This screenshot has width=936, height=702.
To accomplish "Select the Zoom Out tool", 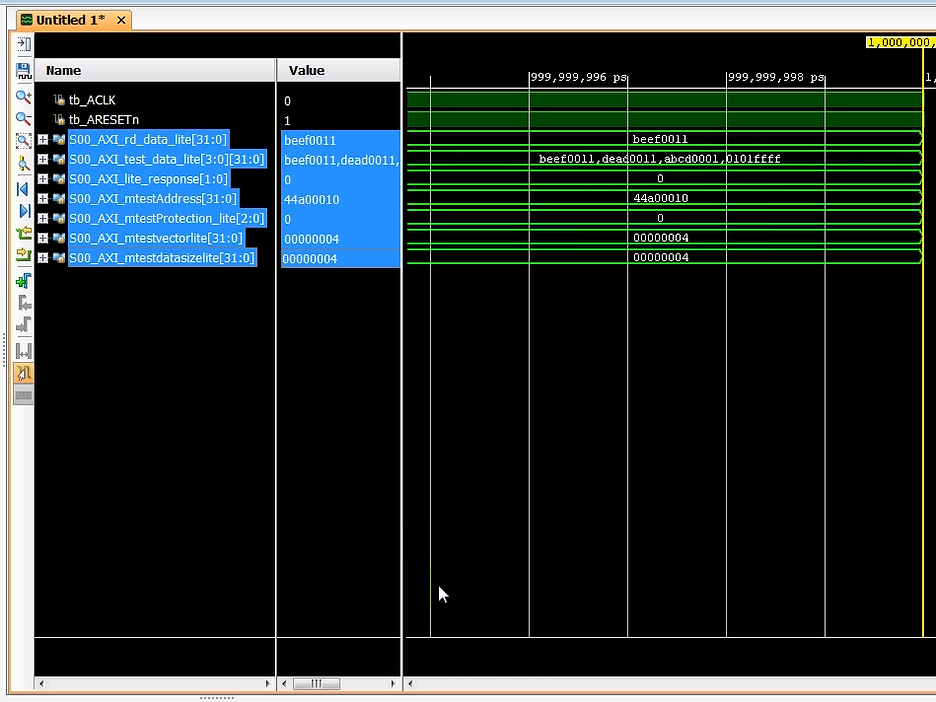I will [23, 119].
